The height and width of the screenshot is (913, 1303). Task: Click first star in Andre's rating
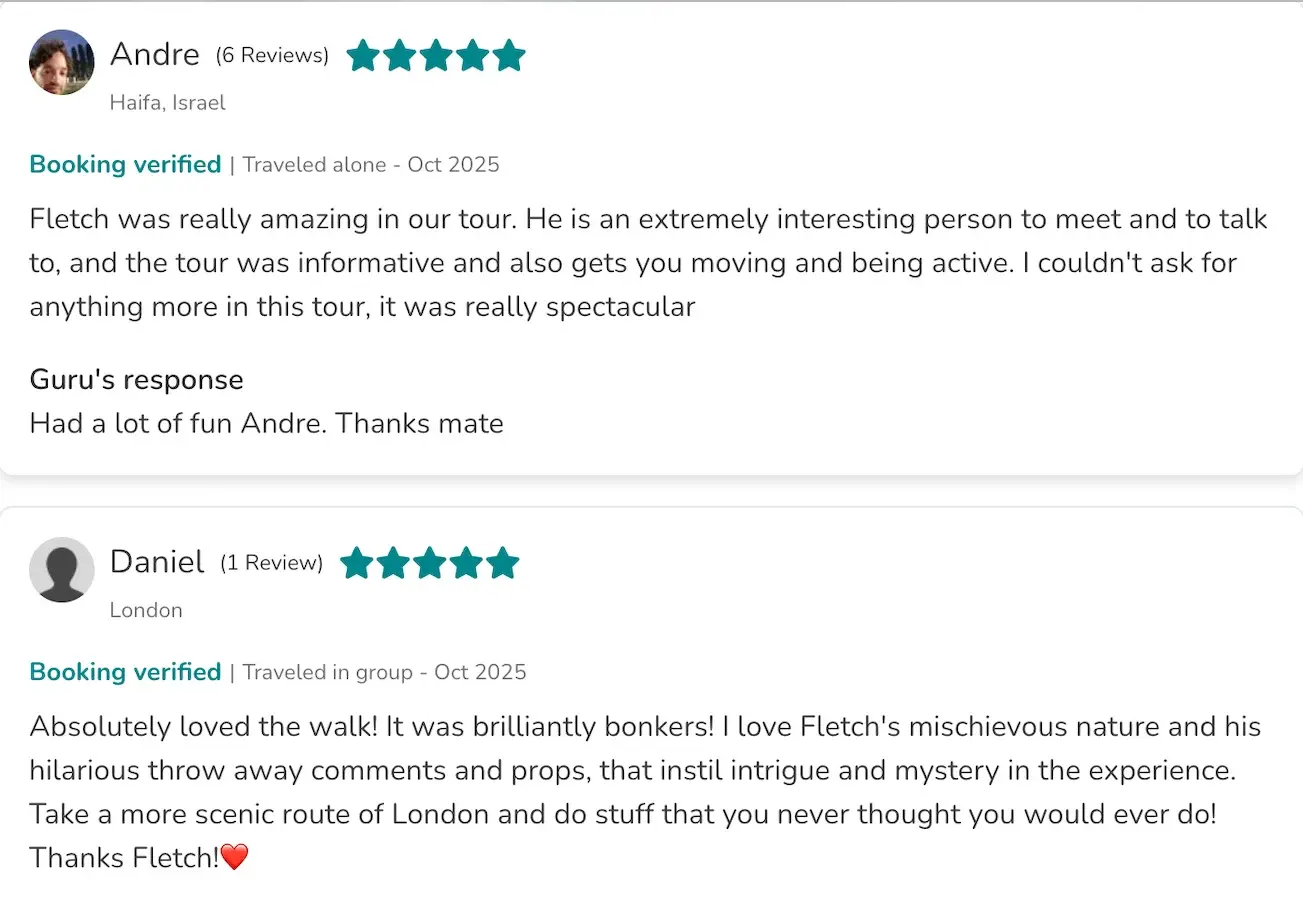[362, 56]
